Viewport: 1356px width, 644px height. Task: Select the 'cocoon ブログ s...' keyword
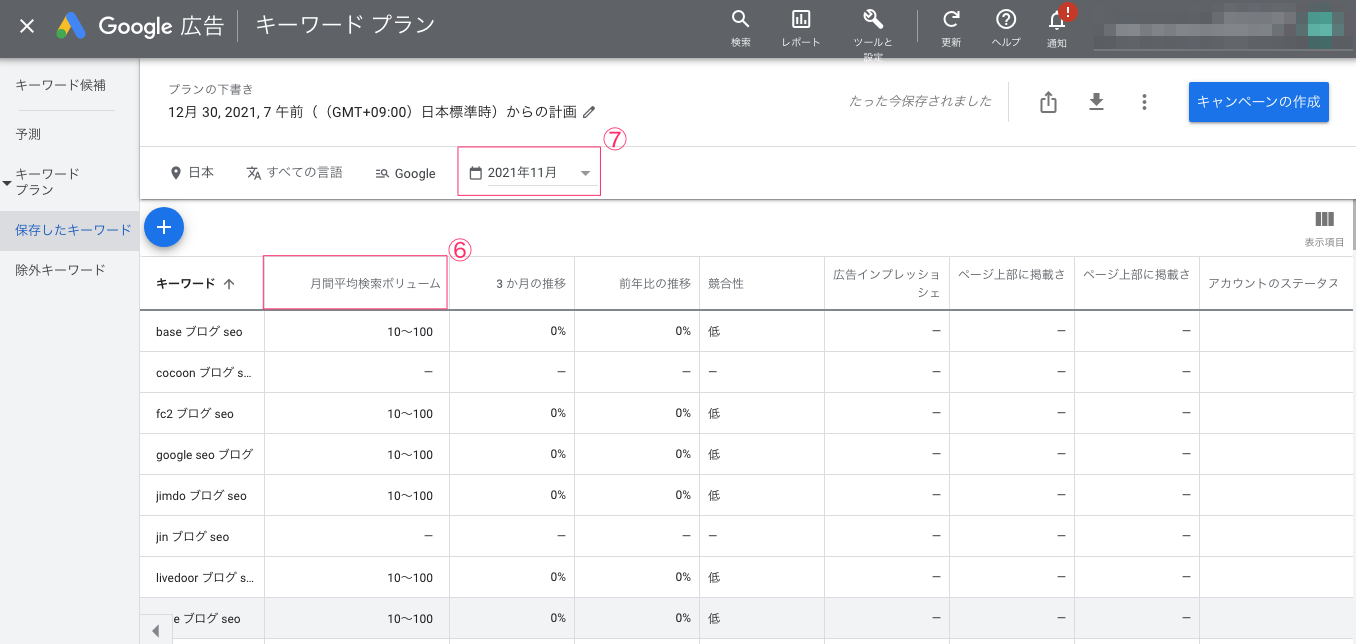(204, 372)
